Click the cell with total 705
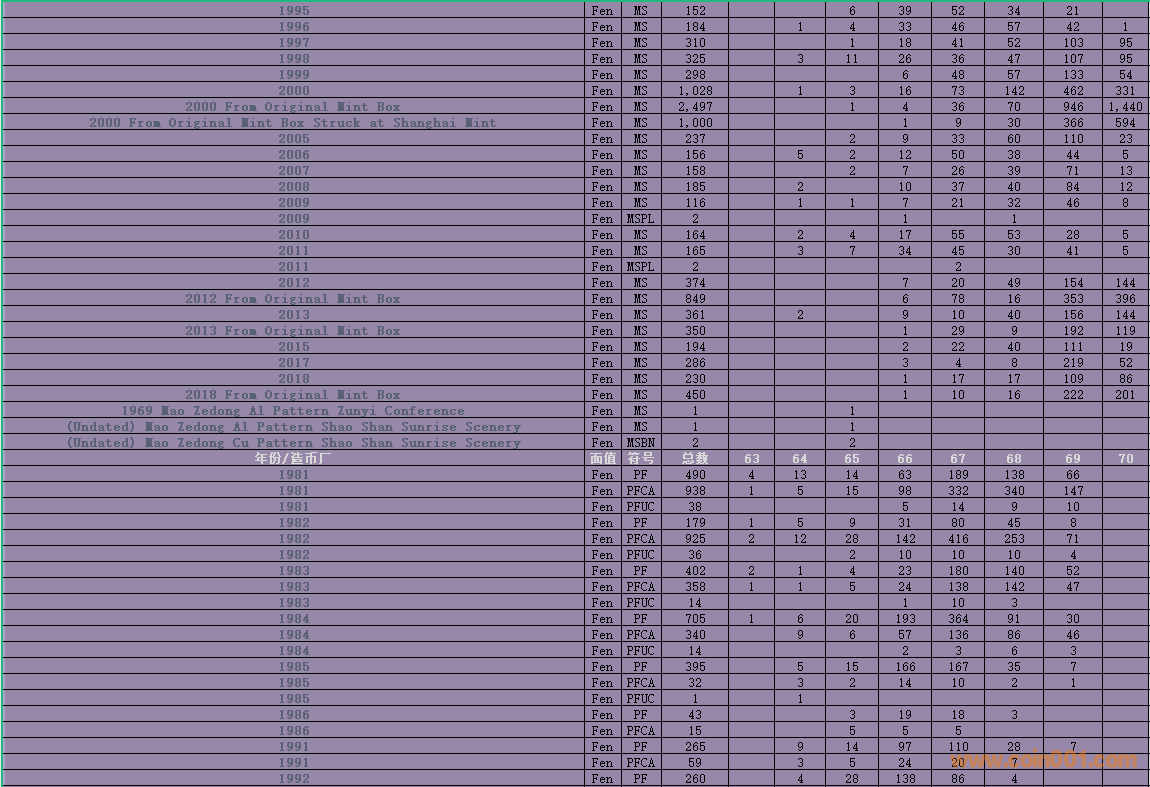1150x787 pixels. coord(695,619)
